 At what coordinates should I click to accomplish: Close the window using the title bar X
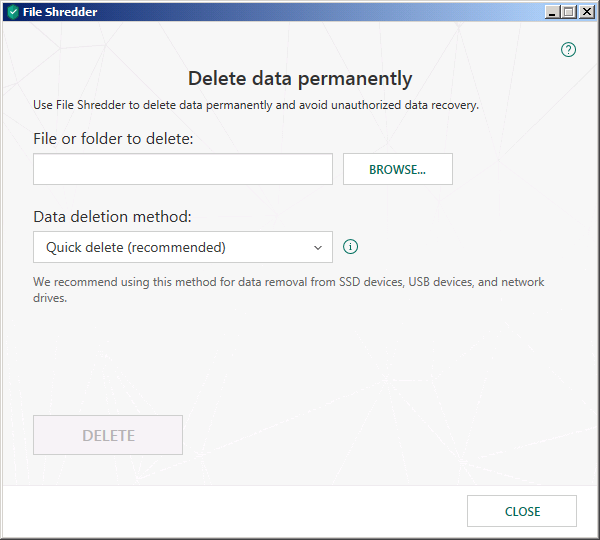coord(586,12)
